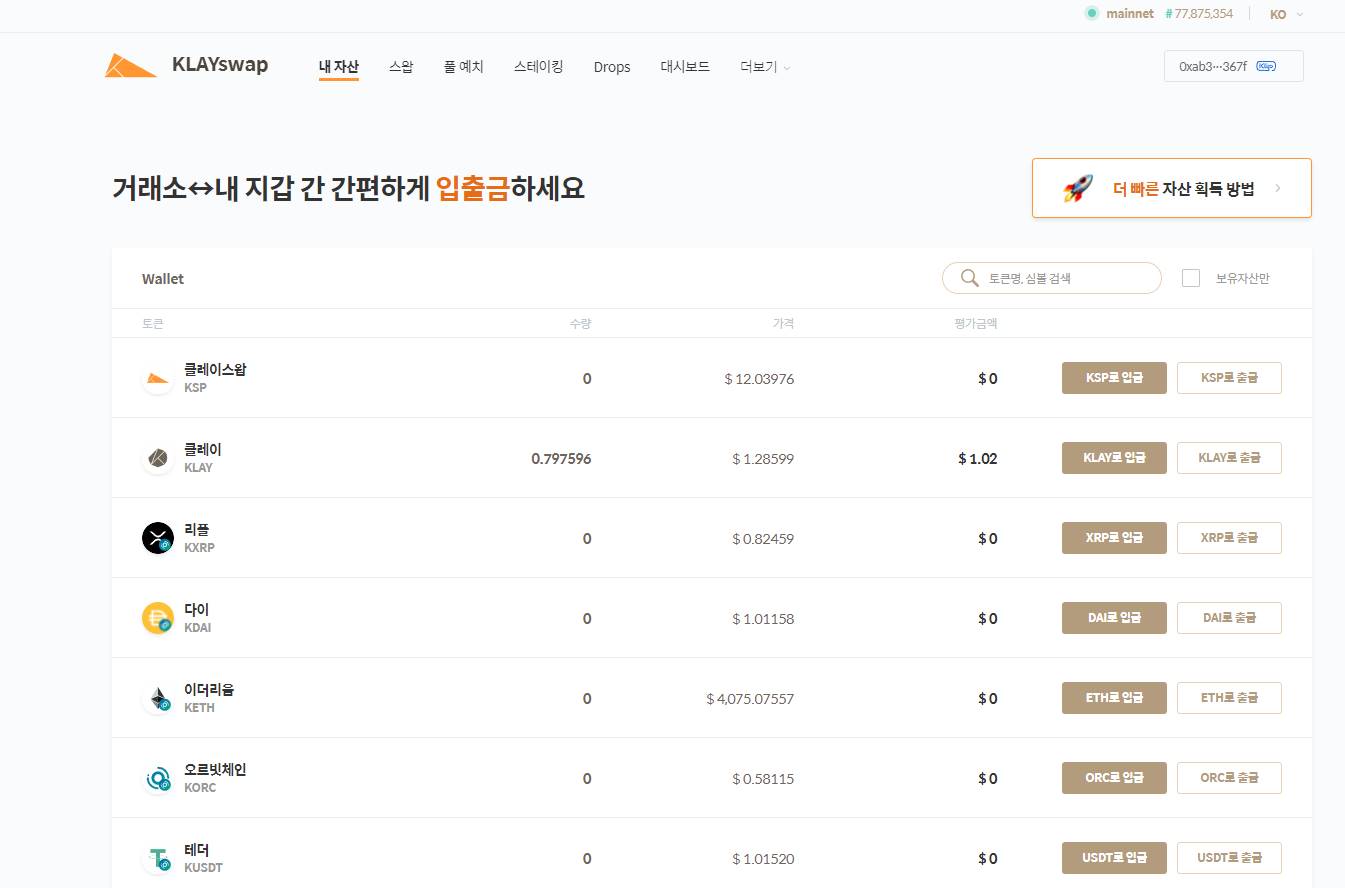Click the Wallet section title
The width and height of the screenshot is (1345, 888).
point(163,279)
